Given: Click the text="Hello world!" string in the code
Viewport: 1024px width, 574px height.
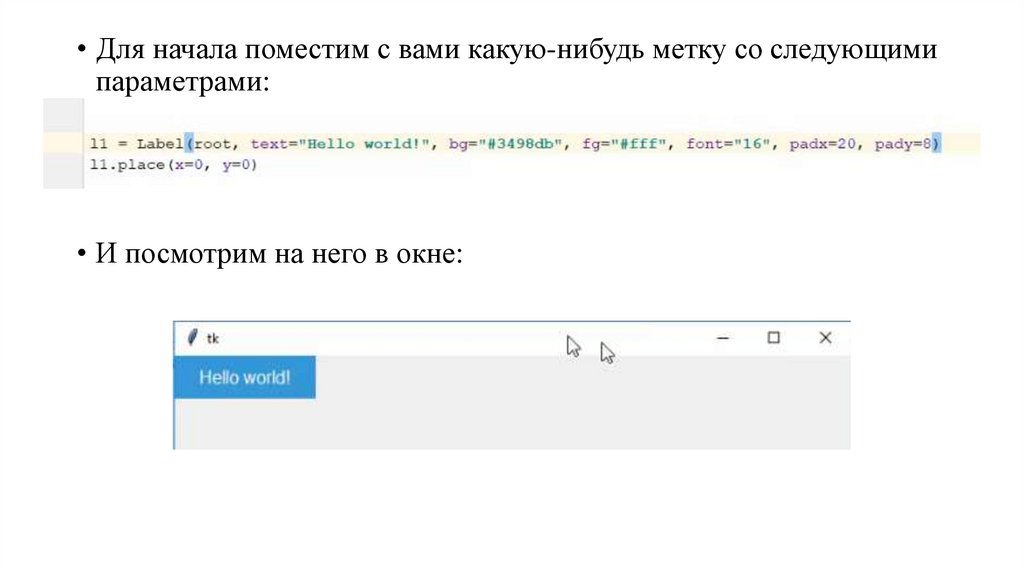Looking at the screenshot, I should [340, 145].
